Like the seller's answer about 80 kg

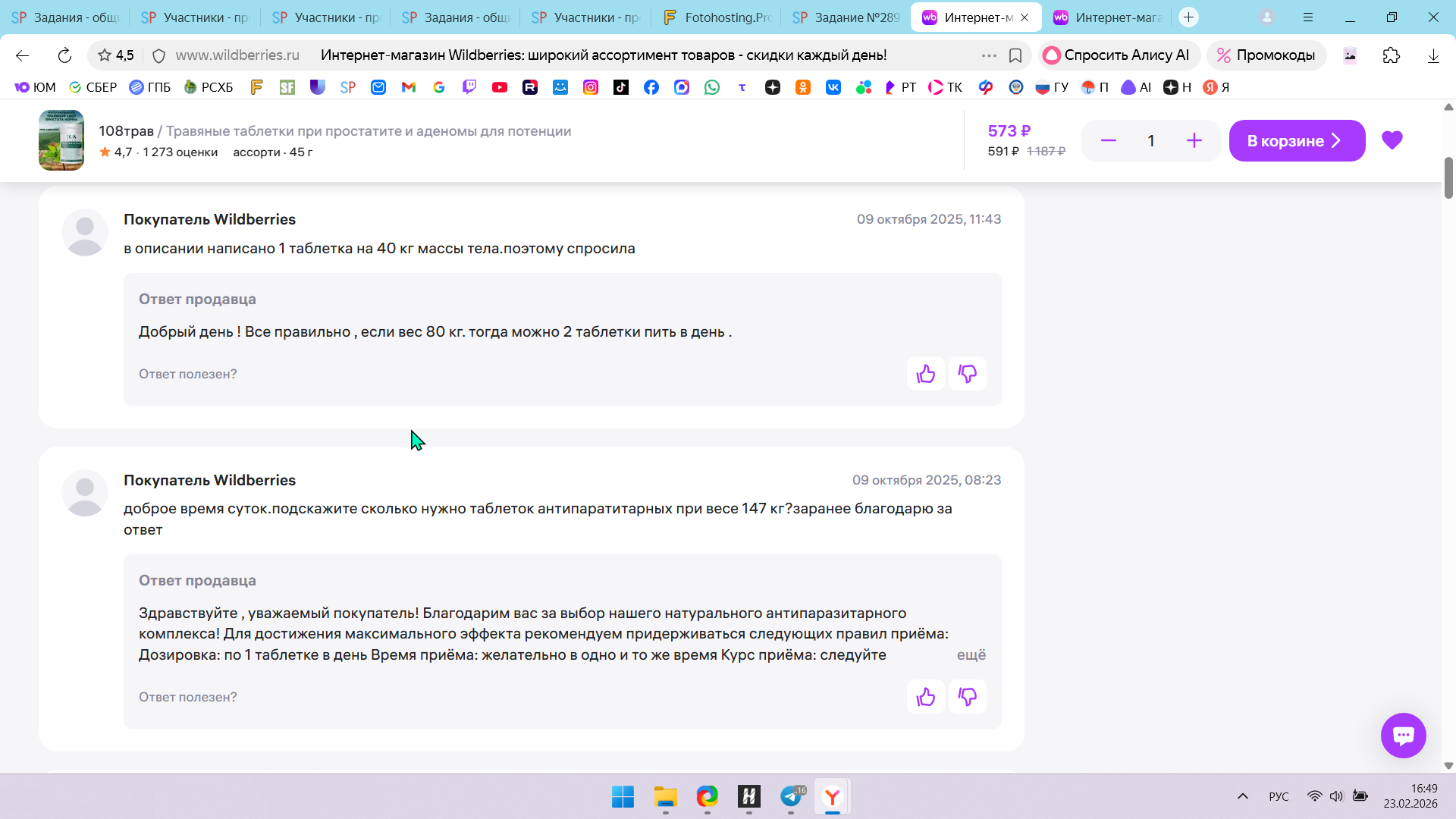point(925,374)
